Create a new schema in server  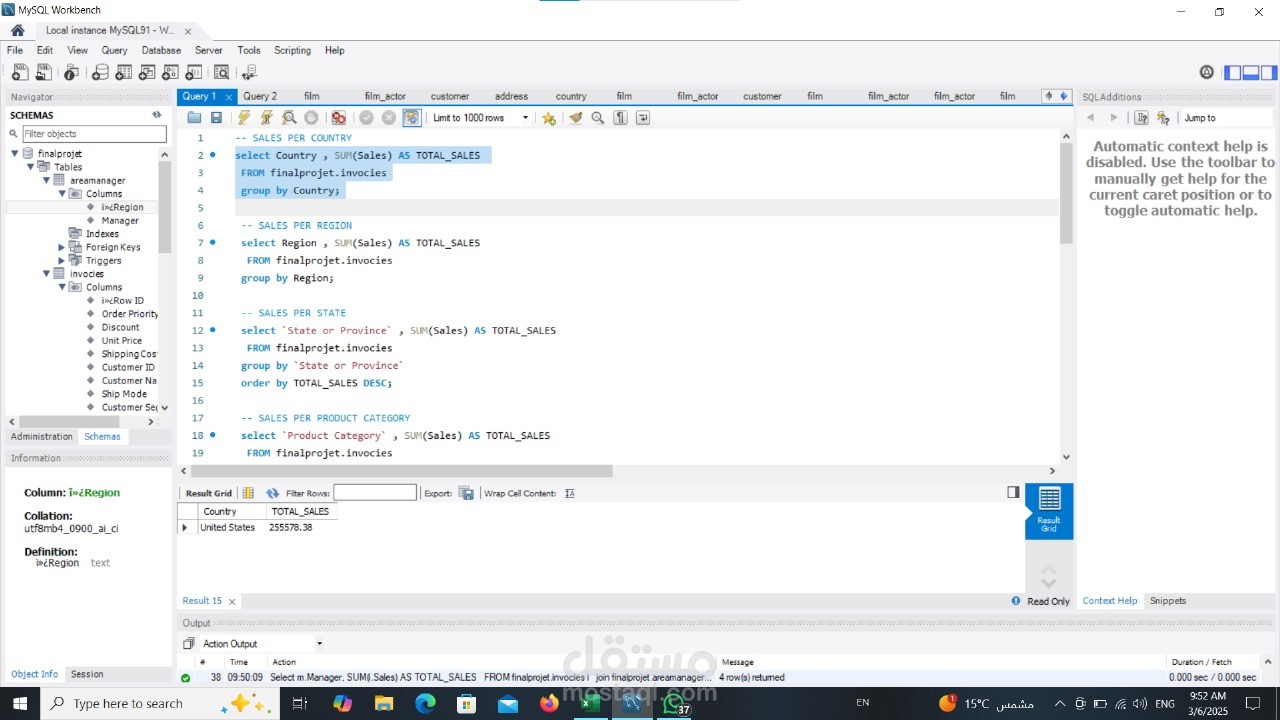point(100,72)
